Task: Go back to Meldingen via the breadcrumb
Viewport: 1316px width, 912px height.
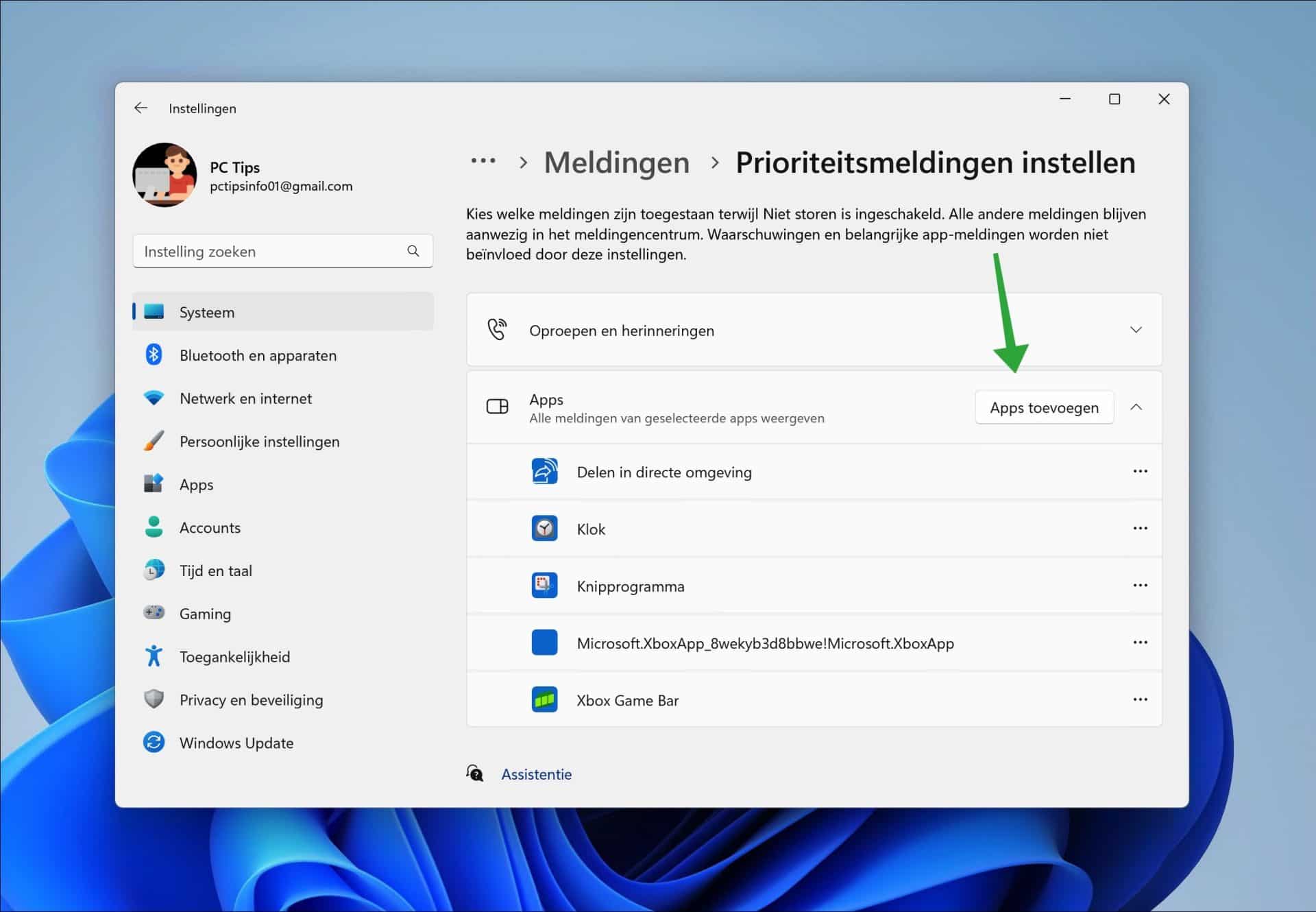Action: tap(616, 163)
